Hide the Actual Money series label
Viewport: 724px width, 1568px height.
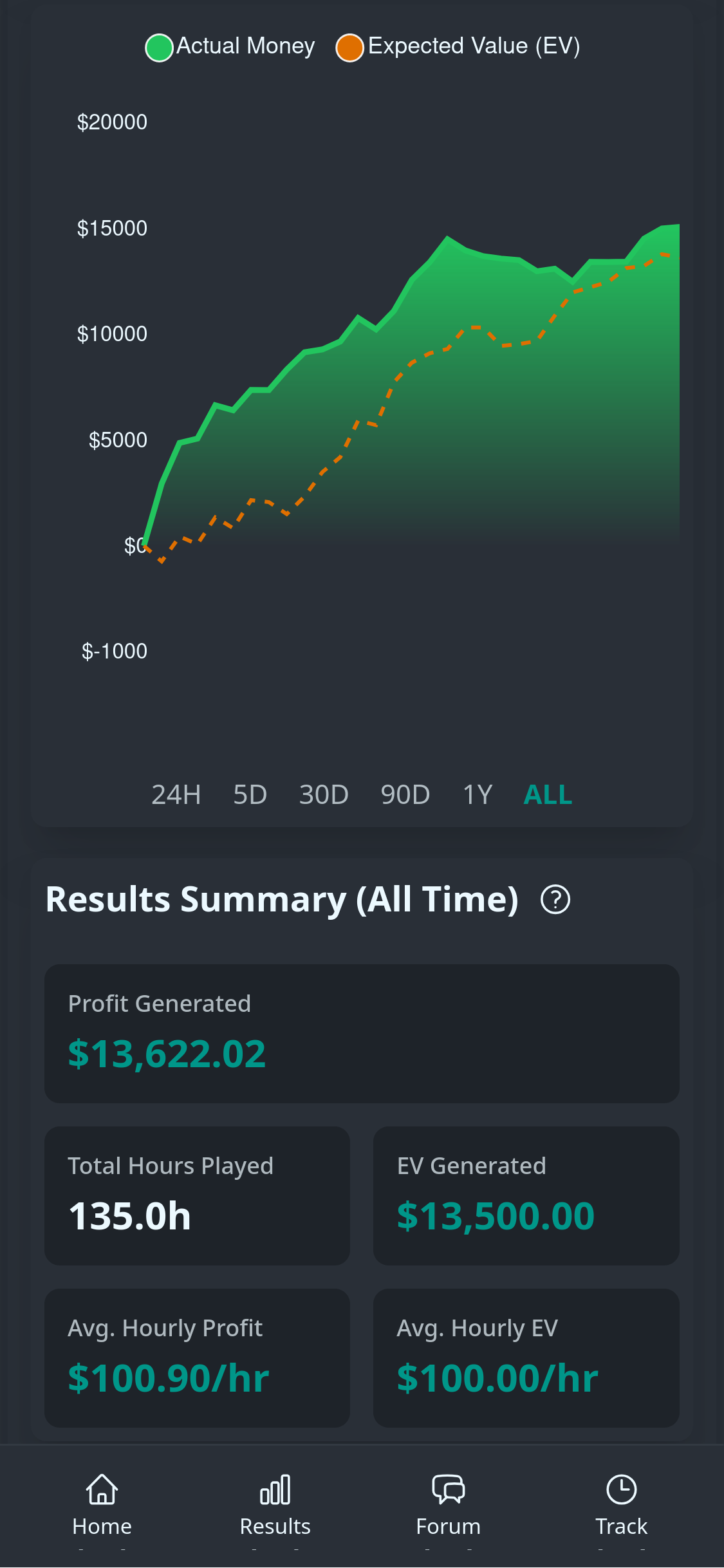point(245,46)
